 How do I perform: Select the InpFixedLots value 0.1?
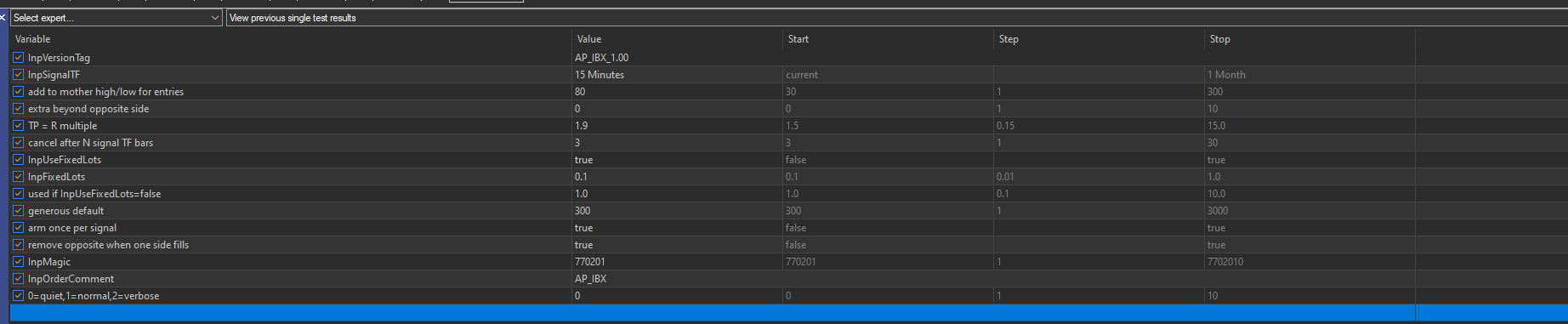[678, 177]
